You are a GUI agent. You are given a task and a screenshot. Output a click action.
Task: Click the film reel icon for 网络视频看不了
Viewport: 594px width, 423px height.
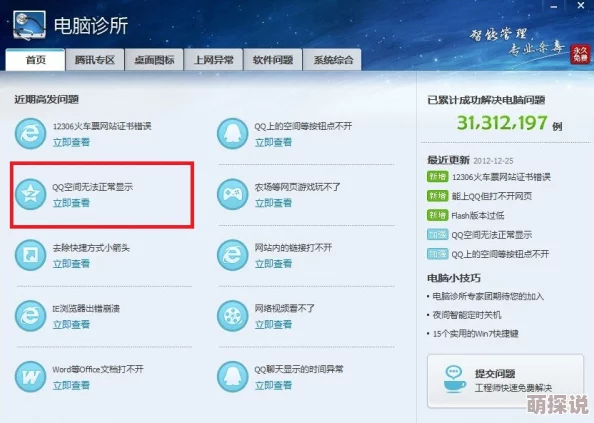click(232, 316)
